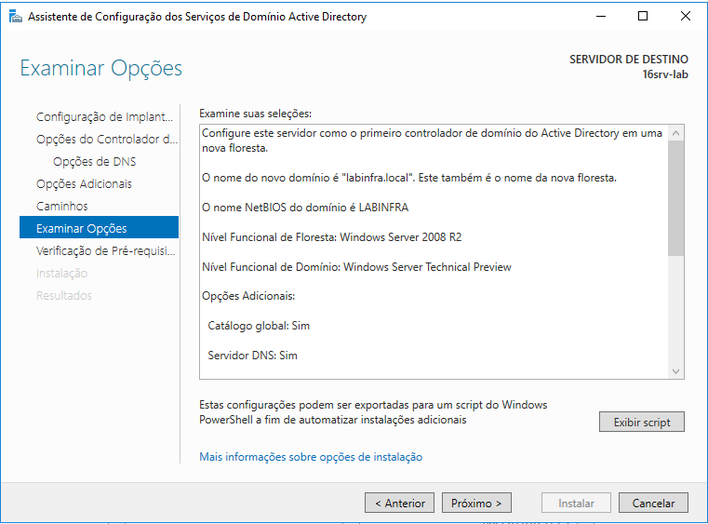Open the Opções Adicionais step
This screenshot has width=708, height=524.
point(84,184)
